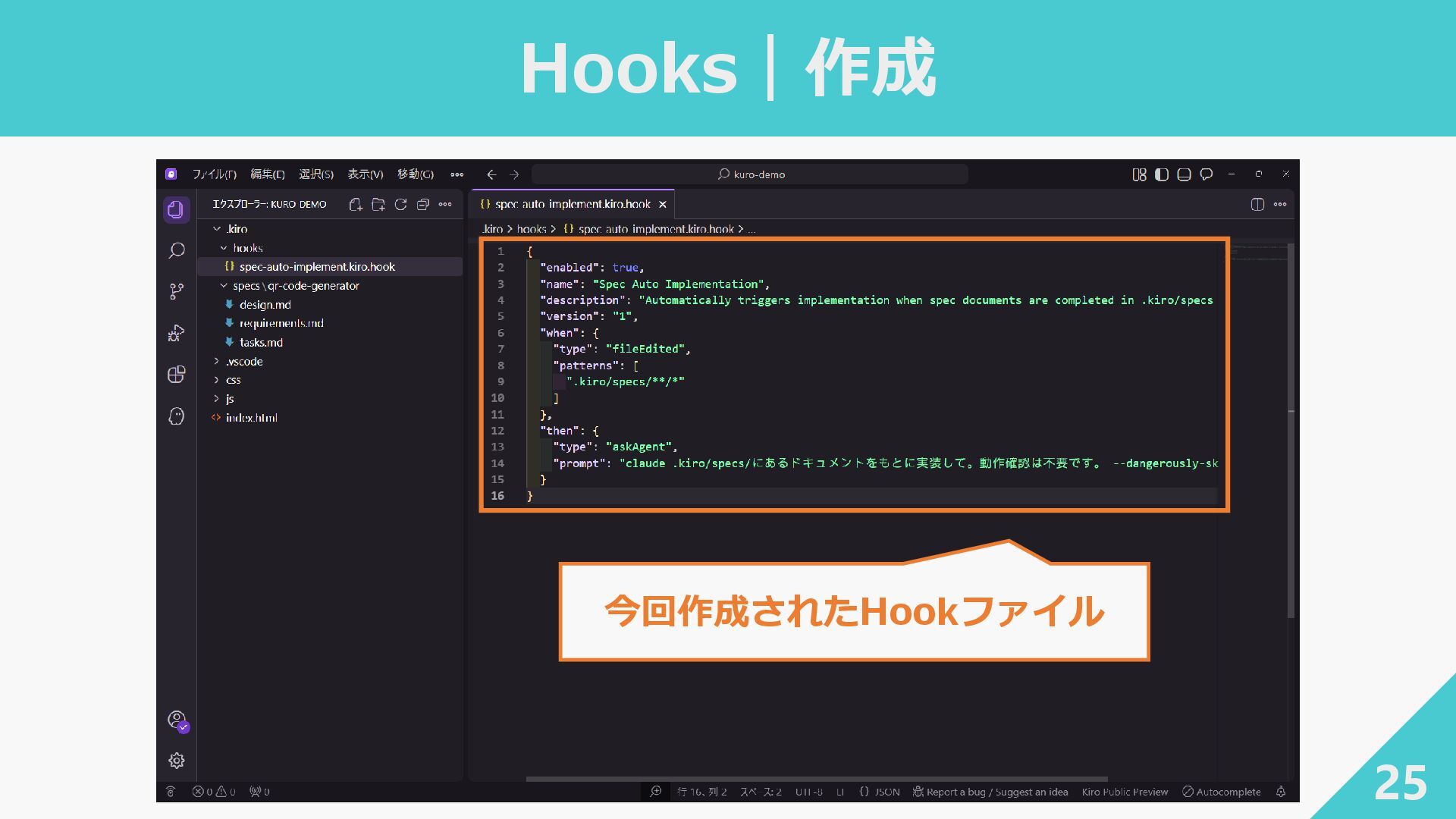Collapse the hooks folder
The width and height of the screenshot is (1456, 819).
[224, 248]
